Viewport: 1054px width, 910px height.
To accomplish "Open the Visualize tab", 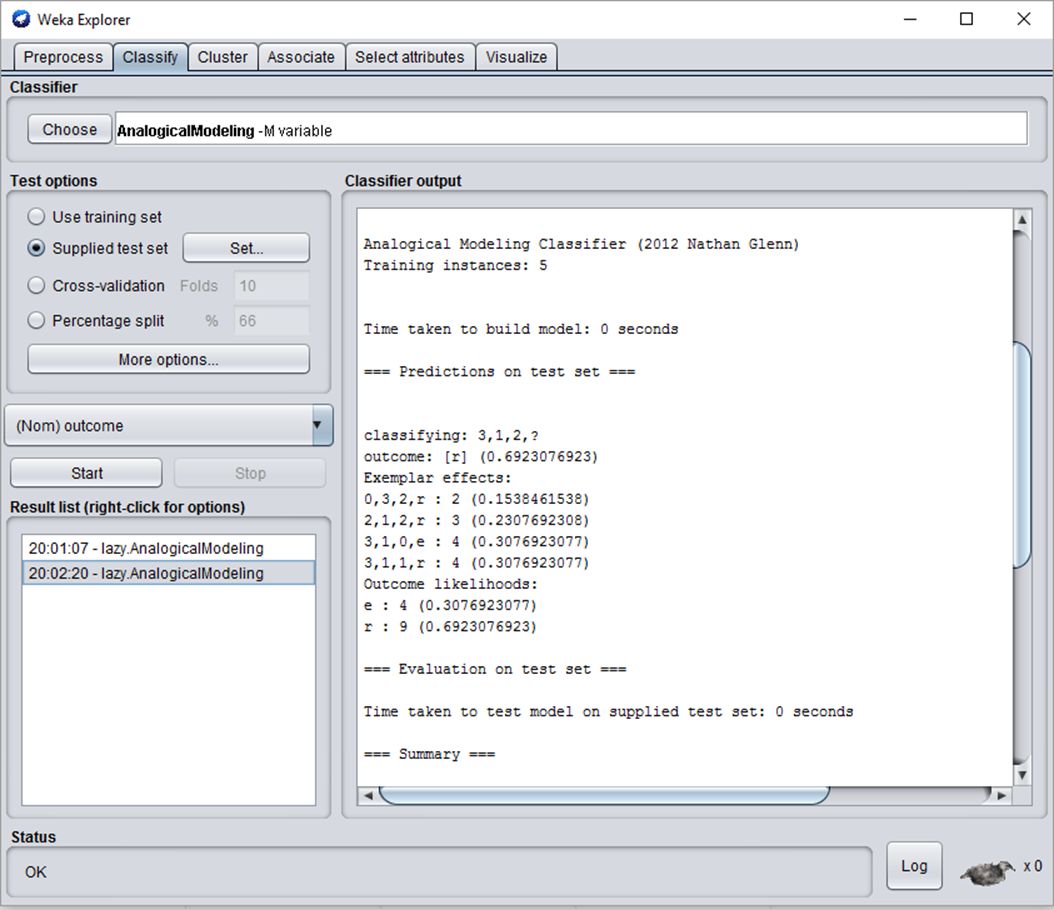I will [x=516, y=57].
